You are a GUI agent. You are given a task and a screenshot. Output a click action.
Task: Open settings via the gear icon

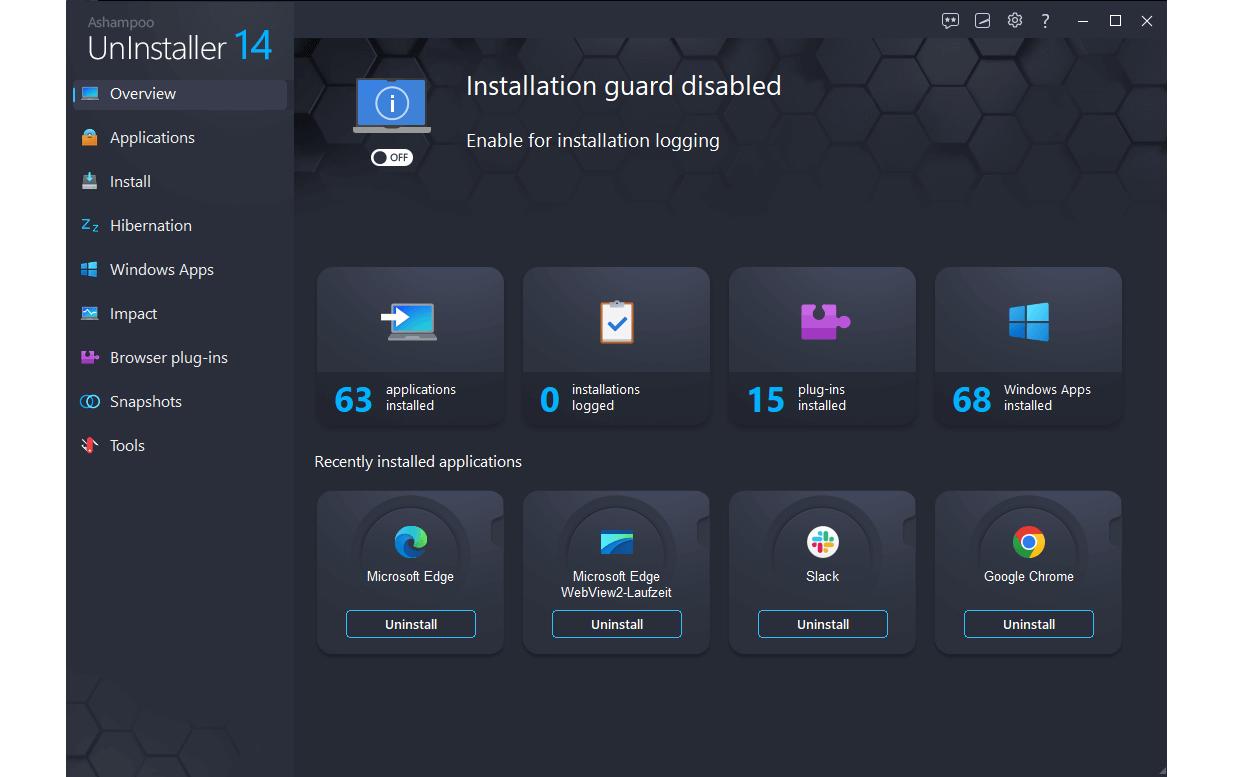point(1015,20)
